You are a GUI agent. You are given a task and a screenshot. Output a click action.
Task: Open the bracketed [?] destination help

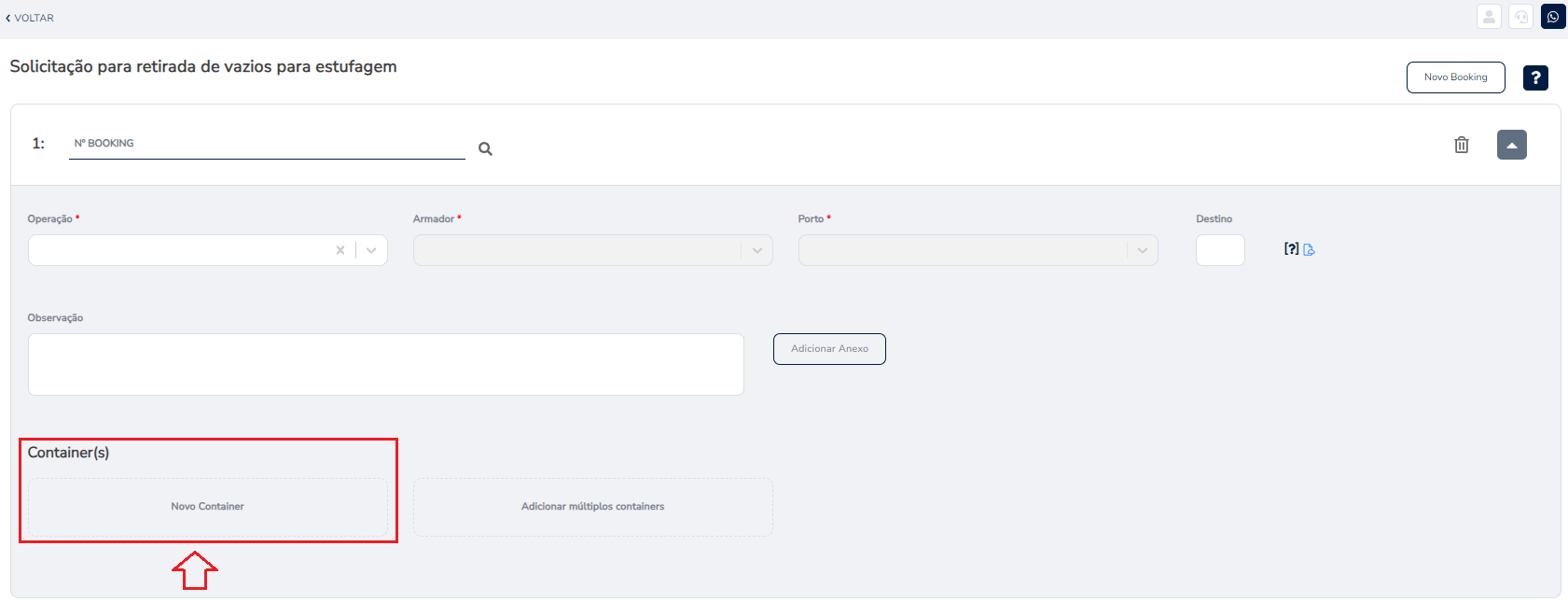[x=1291, y=248]
